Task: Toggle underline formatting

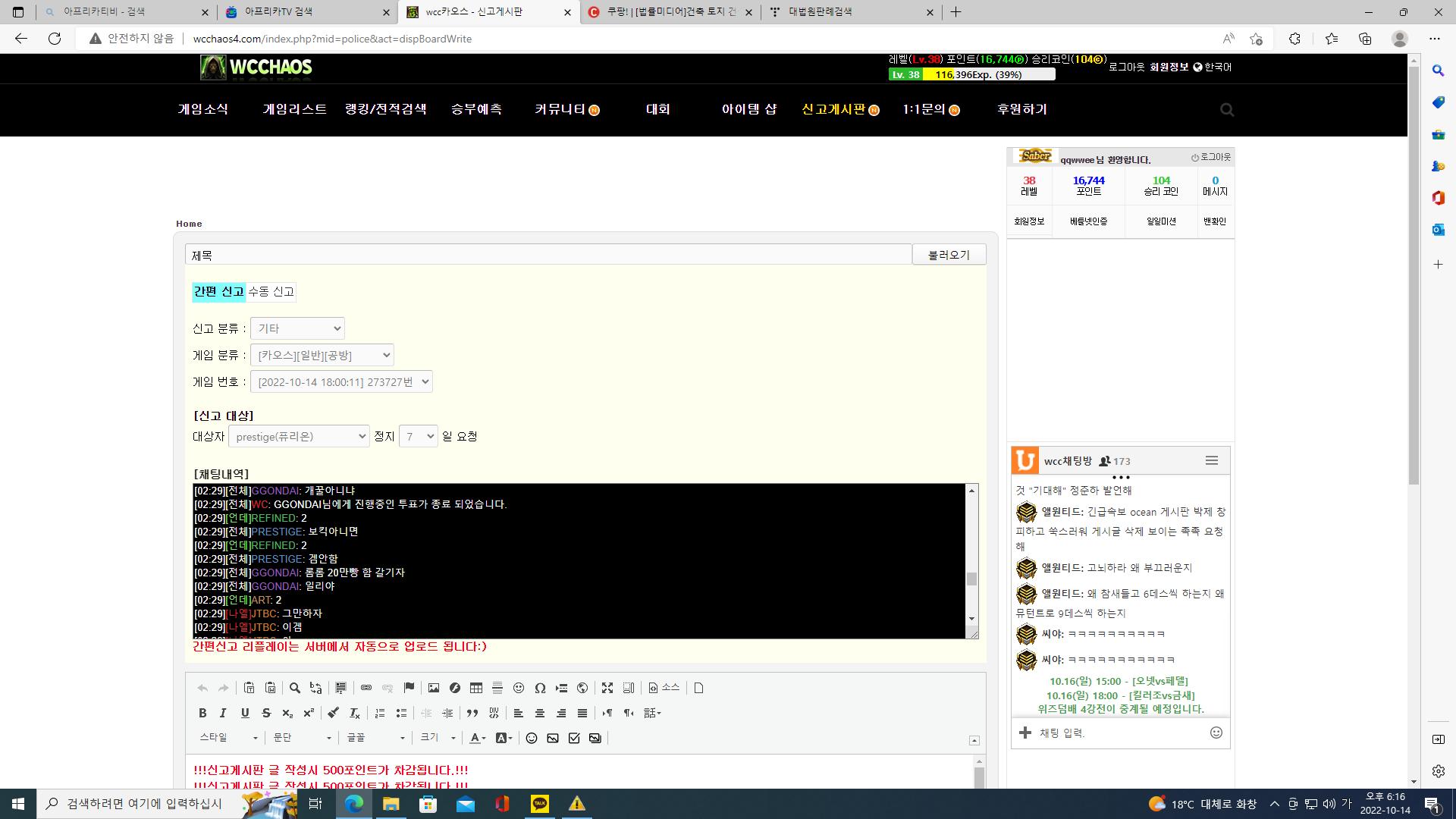Action: [x=245, y=713]
